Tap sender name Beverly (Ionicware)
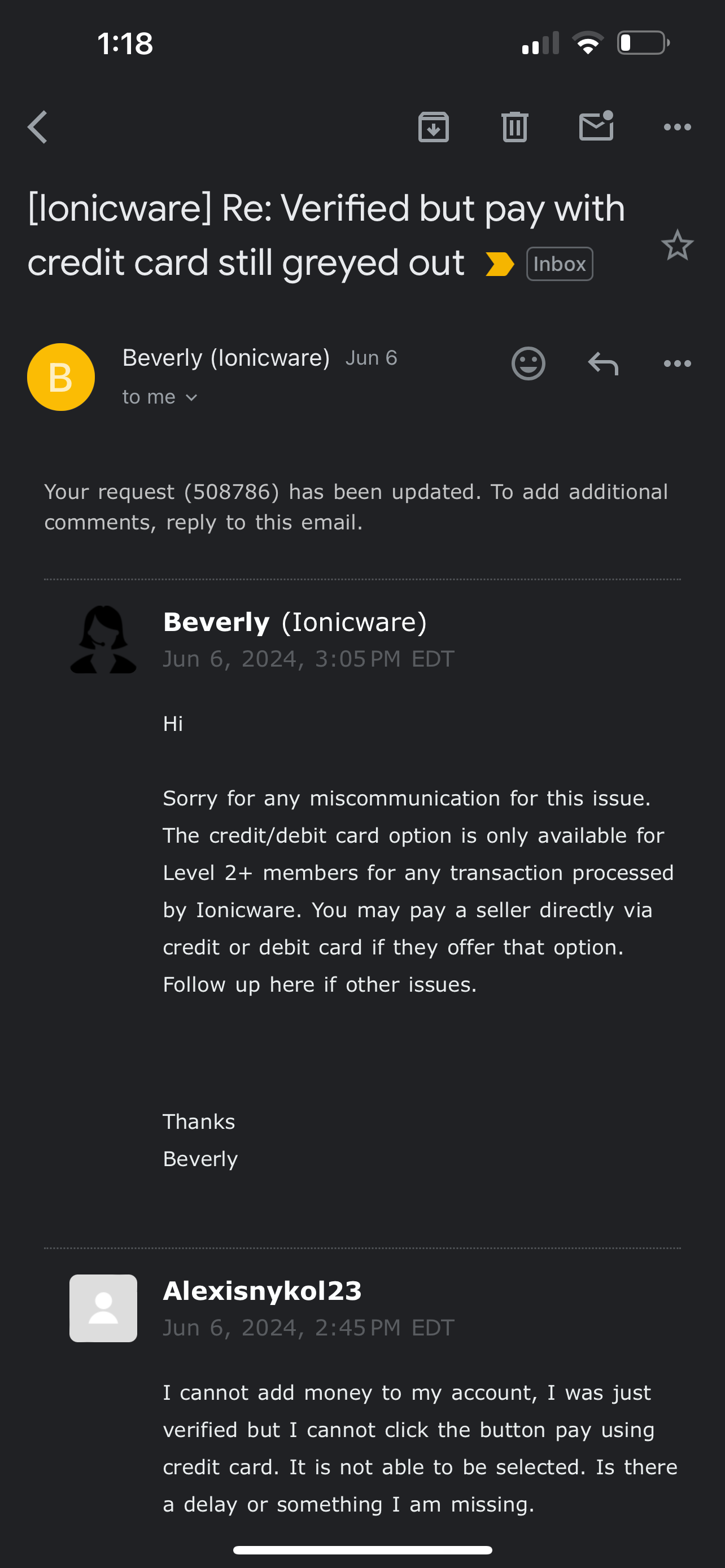The width and height of the screenshot is (725, 1568). coord(226,358)
